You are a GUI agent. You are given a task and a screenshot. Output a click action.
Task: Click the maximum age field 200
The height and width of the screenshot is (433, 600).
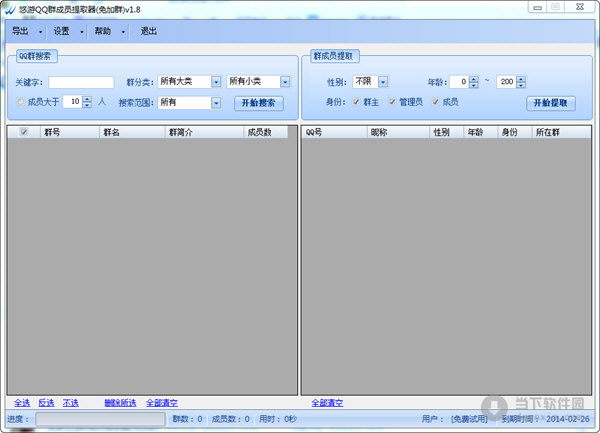coord(506,82)
